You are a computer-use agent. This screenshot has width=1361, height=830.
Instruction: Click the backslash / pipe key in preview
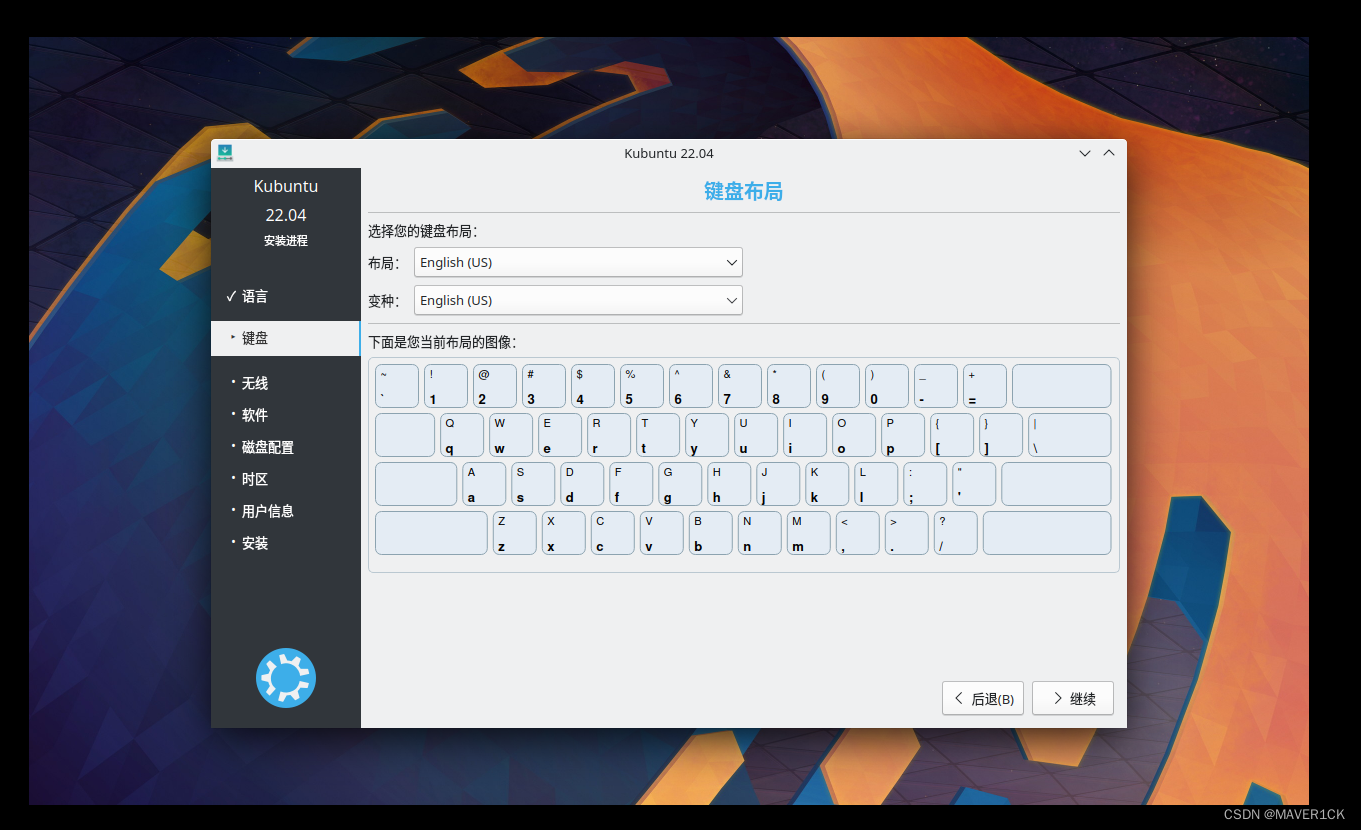1070,435
